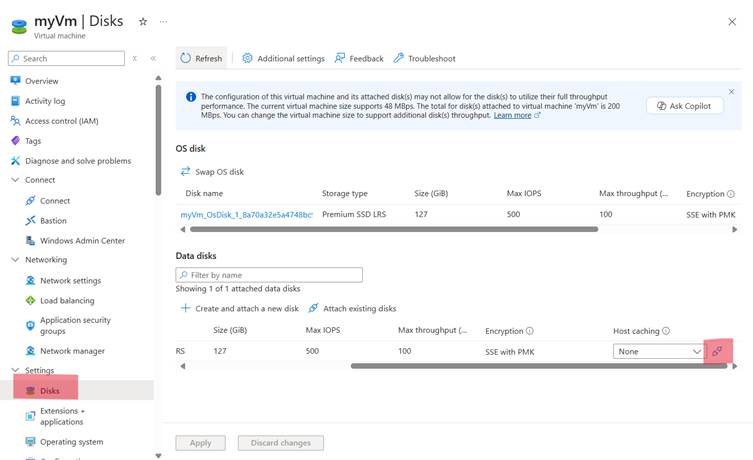Image resolution: width=753 pixels, height=460 pixels.
Task: Collapse the sidebar with double chevron
Action: (x=153, y=59)
